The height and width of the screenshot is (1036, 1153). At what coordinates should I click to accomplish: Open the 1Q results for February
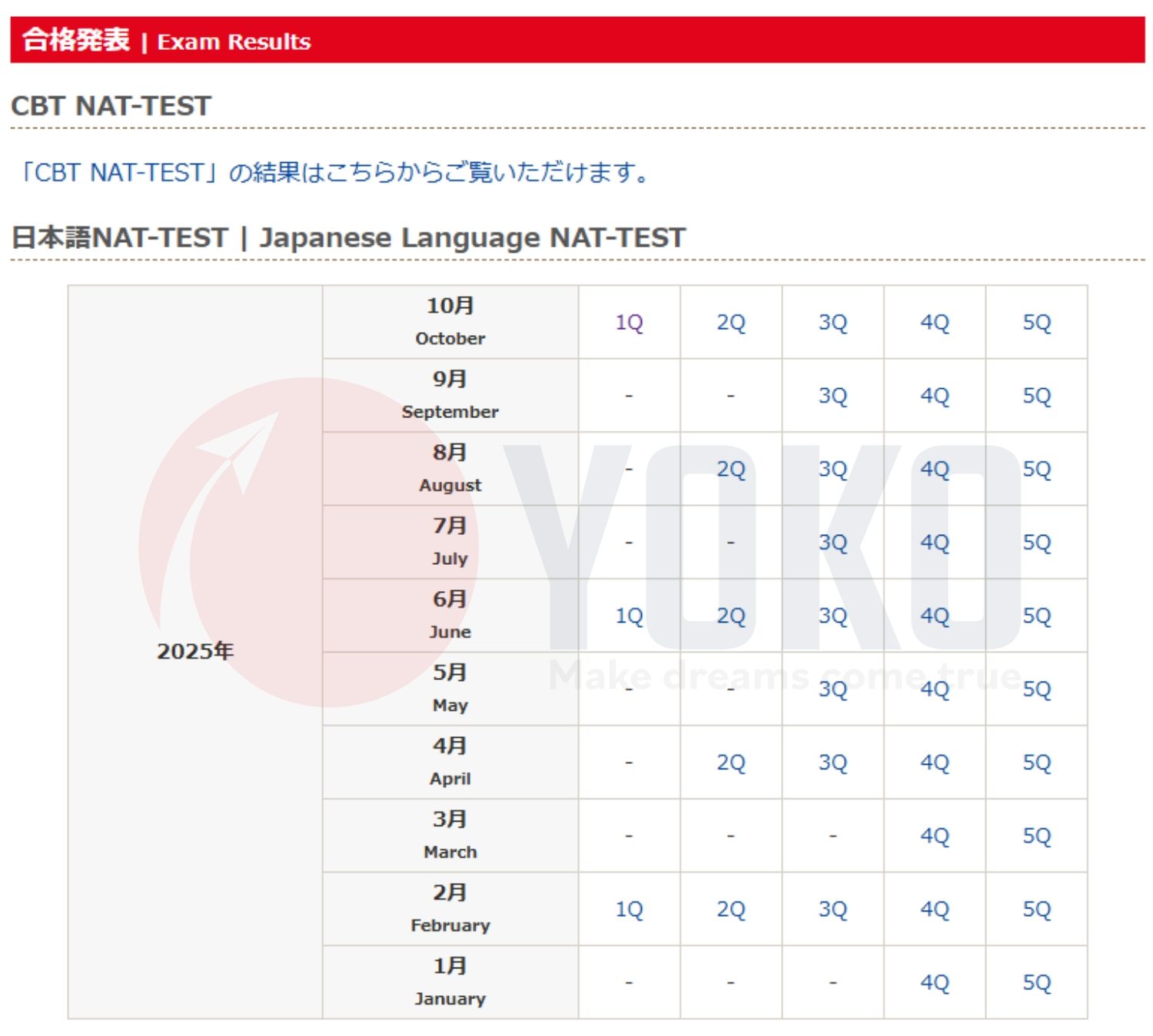(x=629, y=909)
